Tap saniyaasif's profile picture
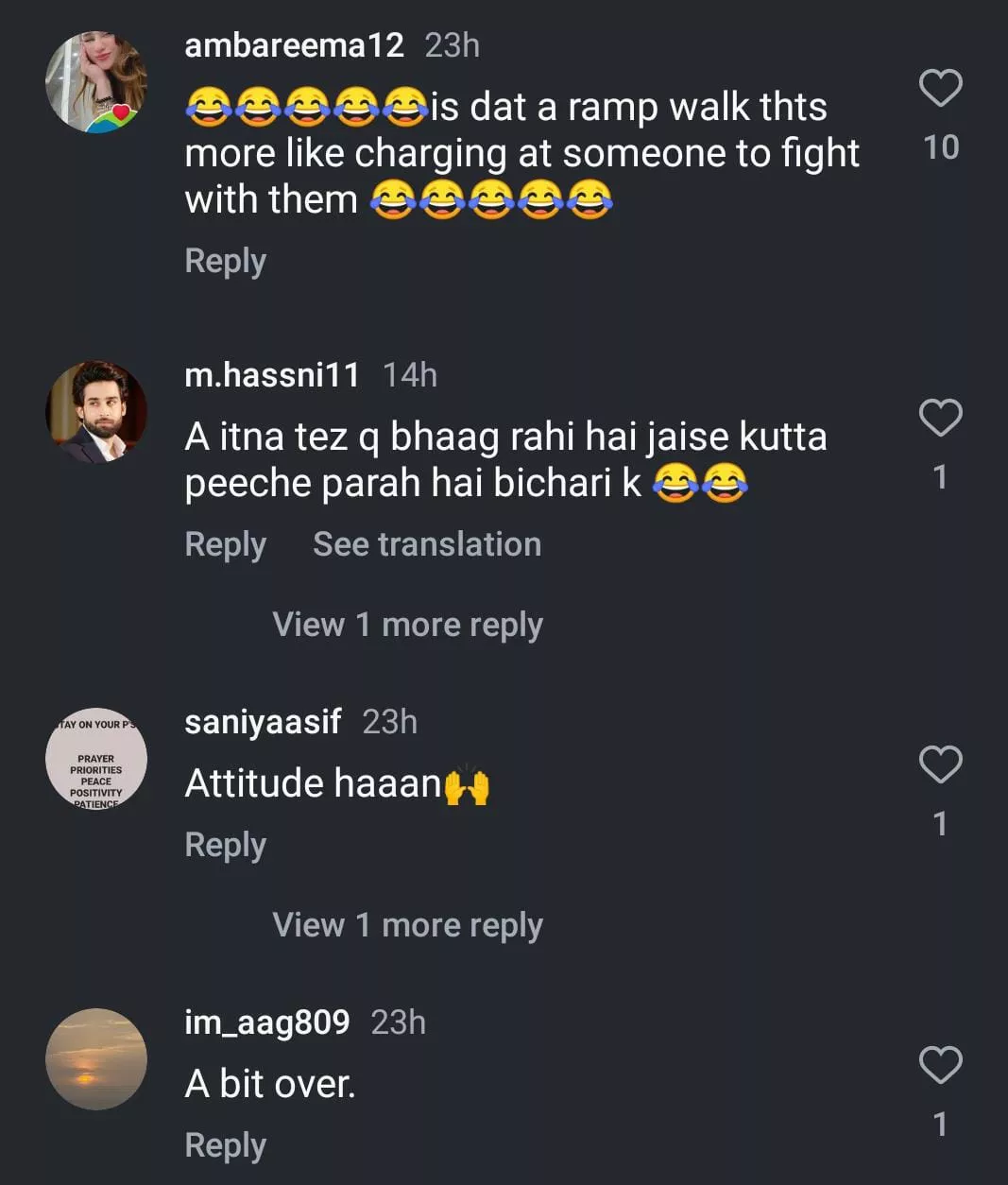The width and height of the screenshot is (1008, 1185). point(96,759)
